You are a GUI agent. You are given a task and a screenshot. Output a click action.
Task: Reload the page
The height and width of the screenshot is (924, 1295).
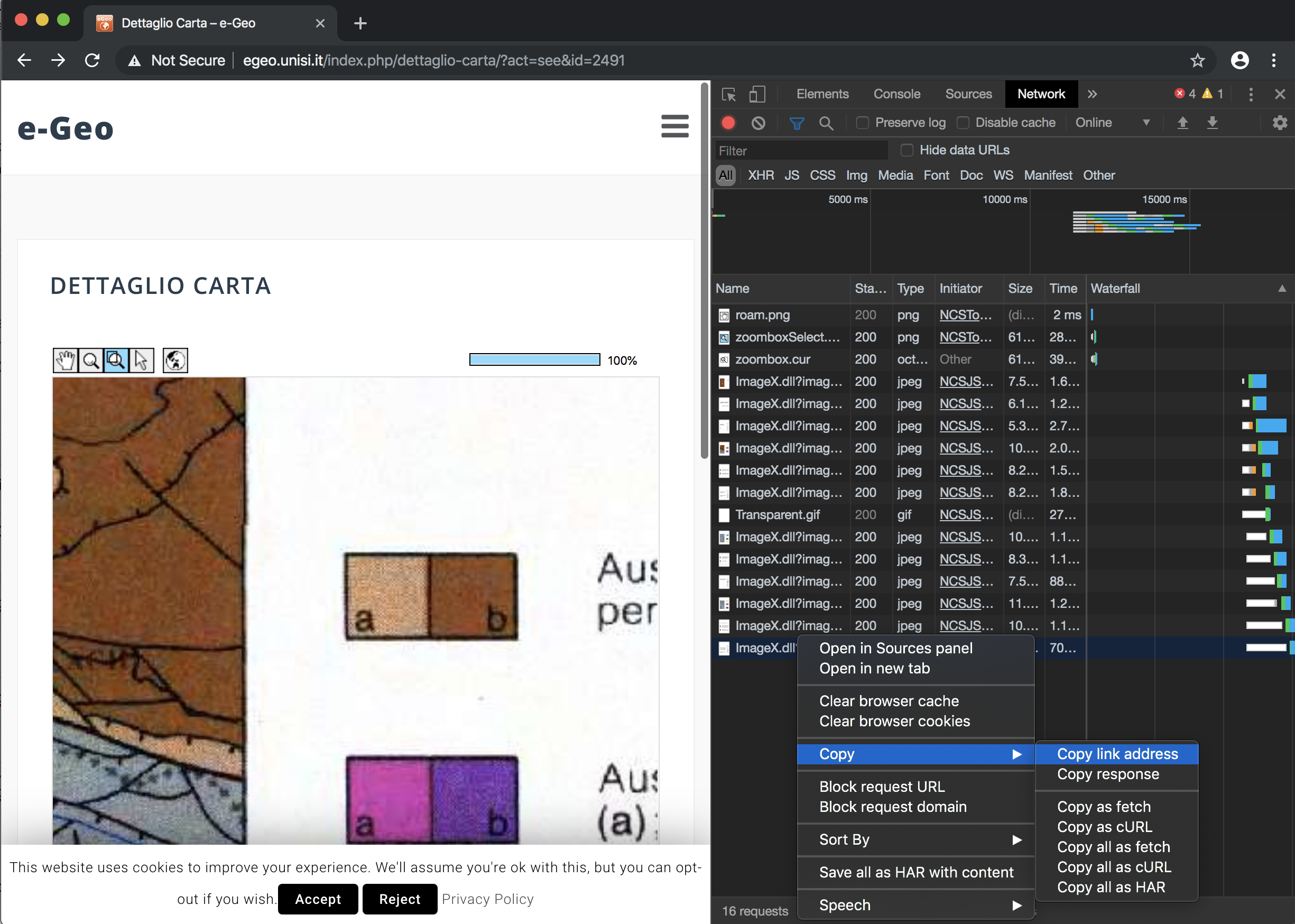[92, 60]
